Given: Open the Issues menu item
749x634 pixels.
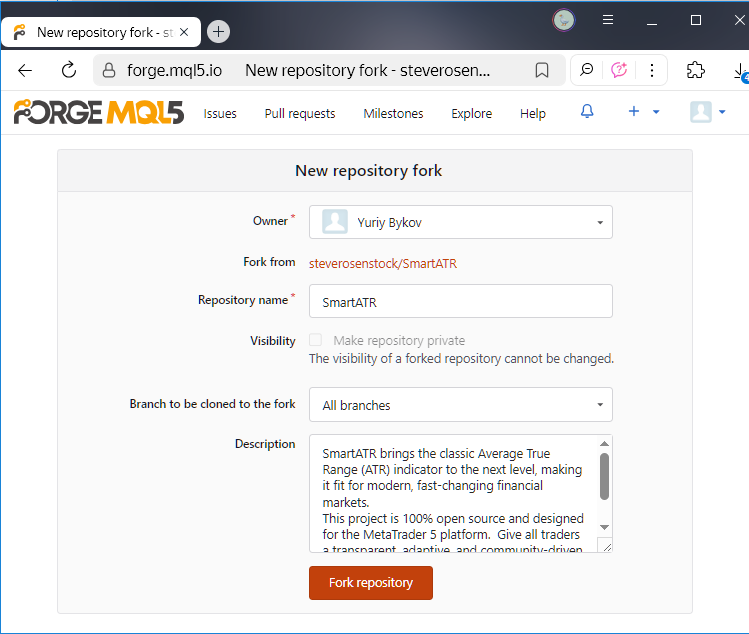Looking at the screenshot, I should pyautogui.click(x=220, y=113).
